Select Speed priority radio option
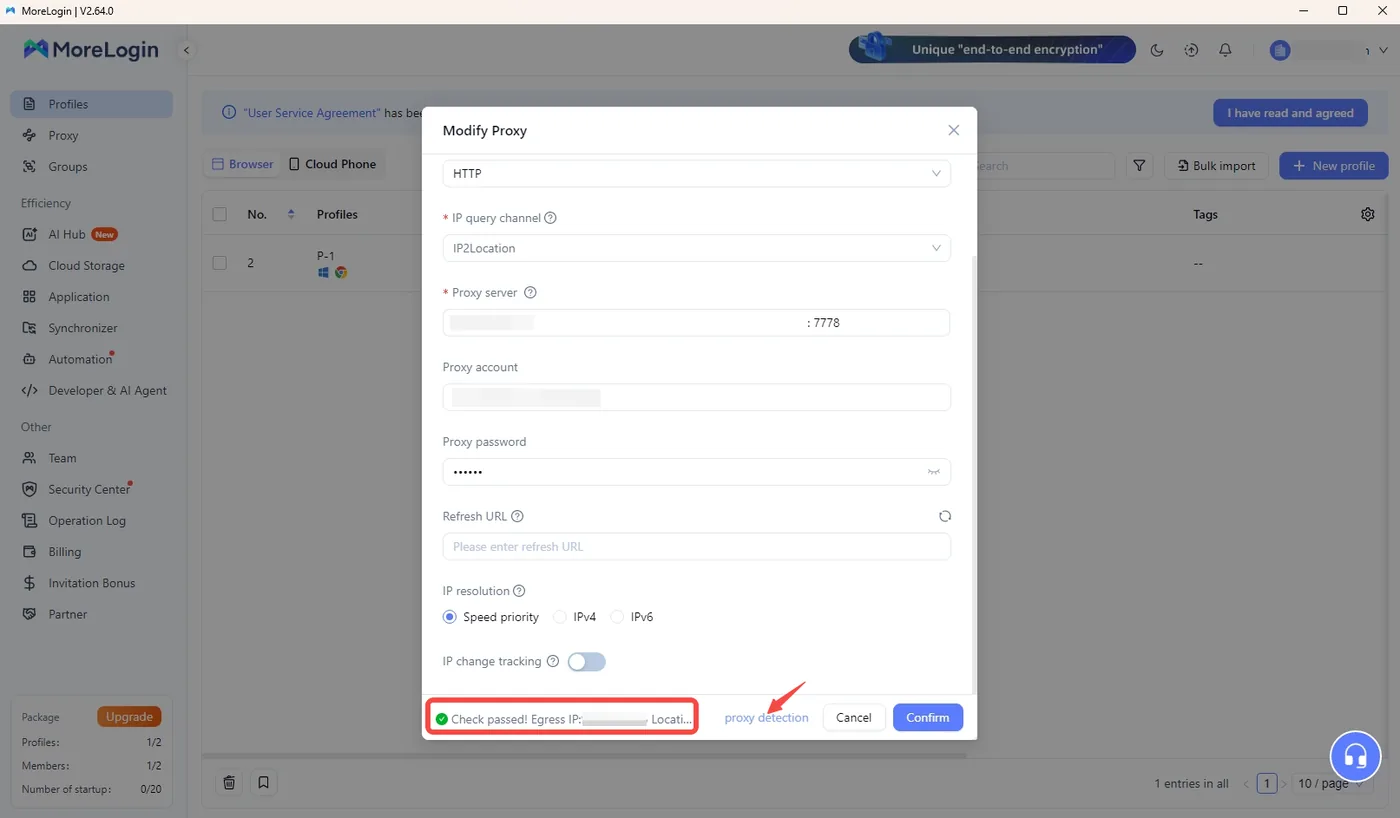Viewport: 1400px width, 818px height. [x=450, y=617]
